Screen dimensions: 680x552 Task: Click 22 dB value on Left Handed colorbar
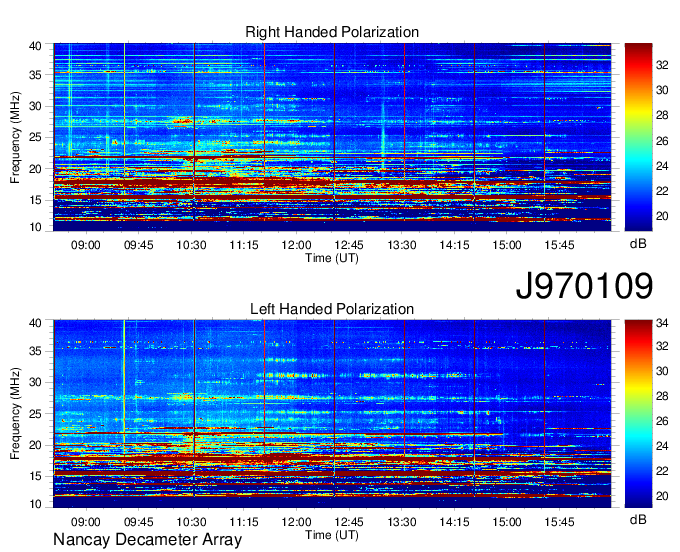coord(662,470)
